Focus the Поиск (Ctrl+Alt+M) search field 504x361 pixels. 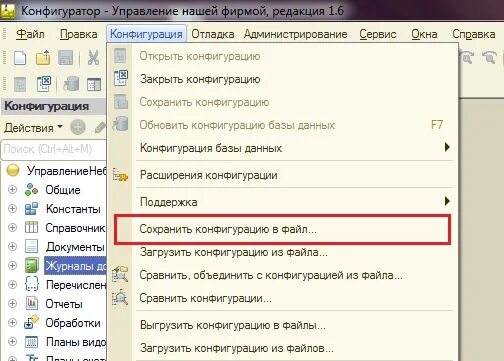point(53,149)
